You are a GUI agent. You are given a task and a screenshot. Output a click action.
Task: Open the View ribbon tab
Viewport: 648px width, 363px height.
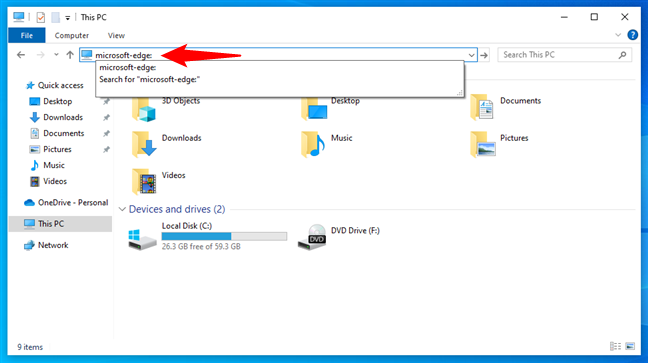tap(116, 36)
